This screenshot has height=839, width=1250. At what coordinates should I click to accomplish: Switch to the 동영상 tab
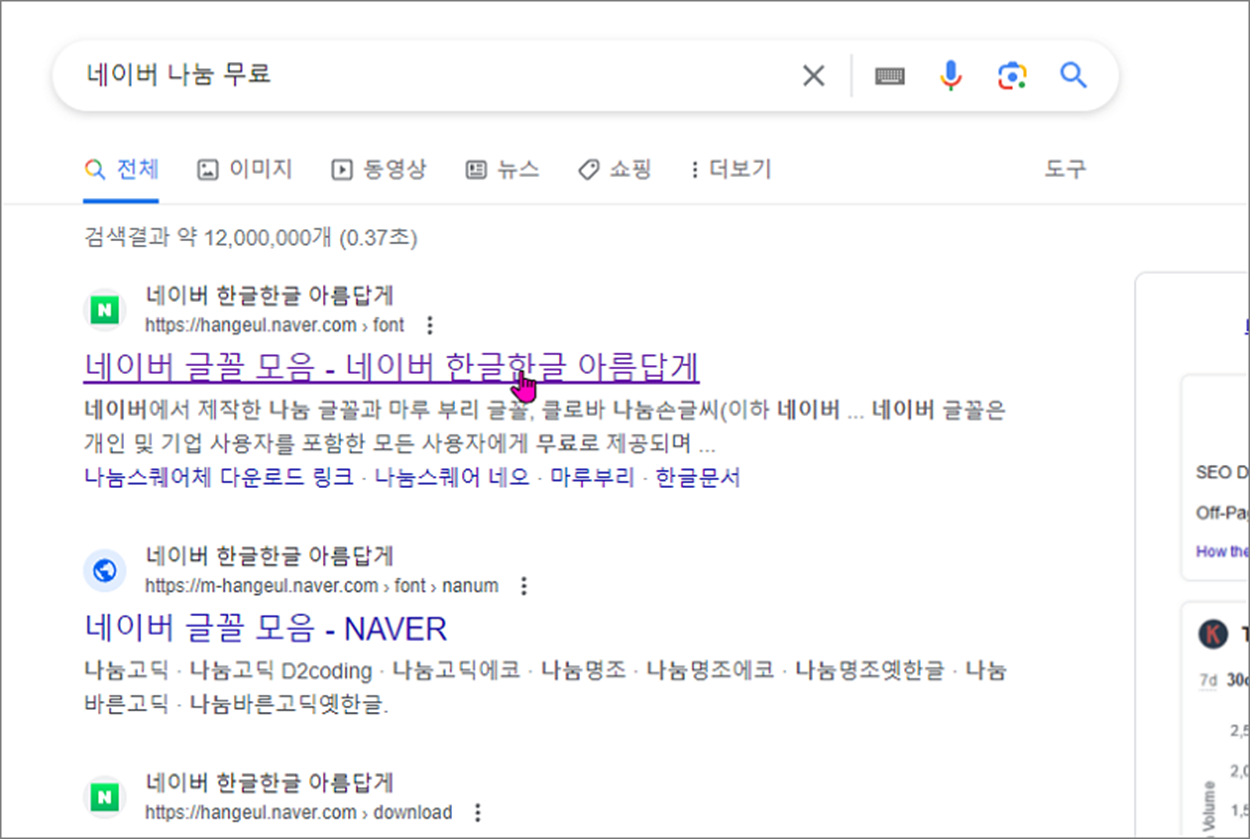pyautogui.click(x=379, y=169)
